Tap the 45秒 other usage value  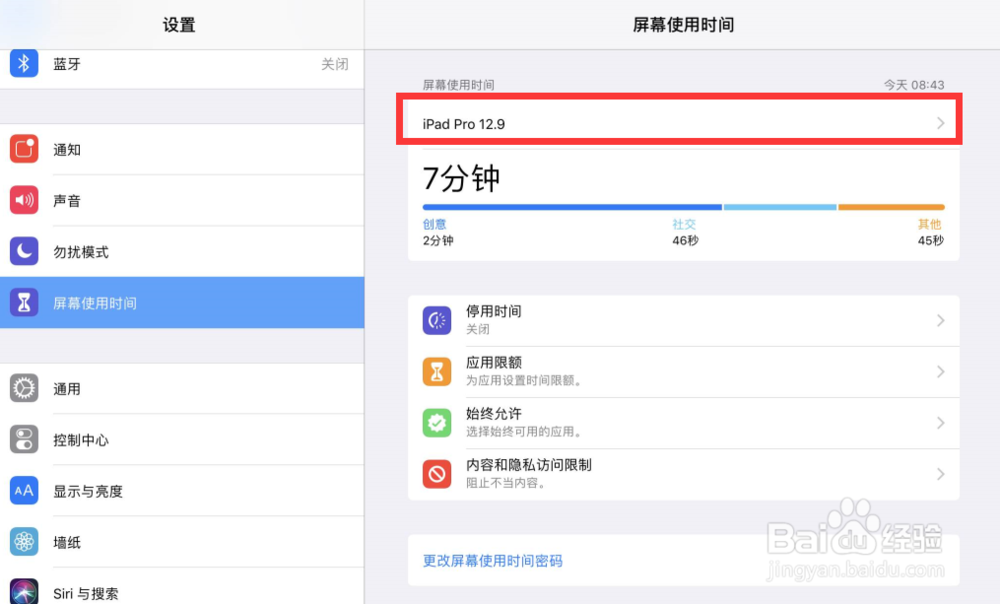click(x=930, y=240)
